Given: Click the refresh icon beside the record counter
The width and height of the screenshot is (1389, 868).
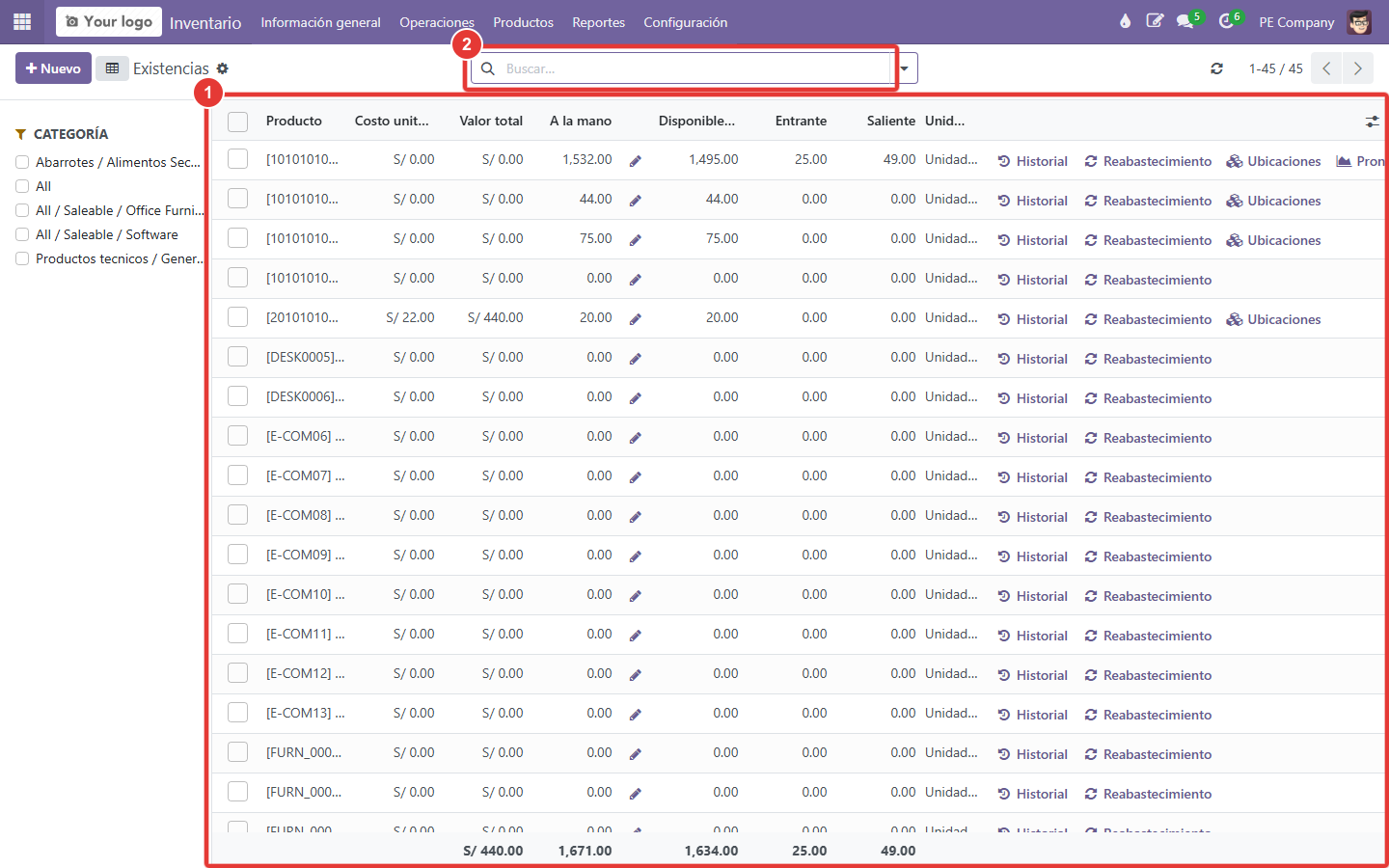Looking at the screenshot, I should coord(1216,68).
